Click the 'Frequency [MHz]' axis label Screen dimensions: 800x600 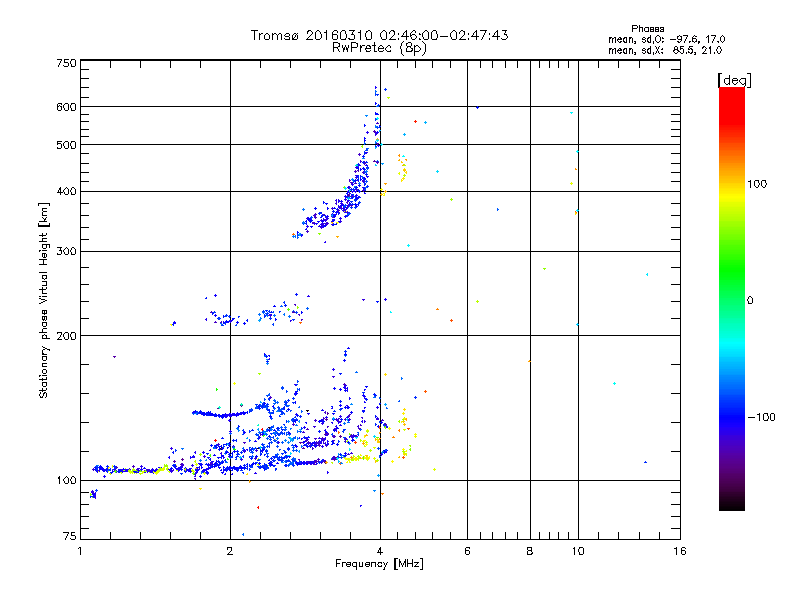(379, 564)
